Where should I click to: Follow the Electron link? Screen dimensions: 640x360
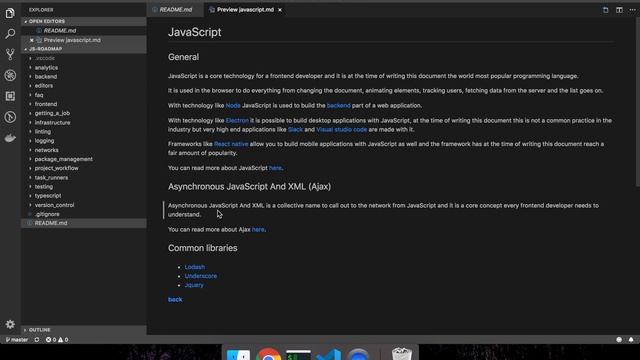click(237, 120)
